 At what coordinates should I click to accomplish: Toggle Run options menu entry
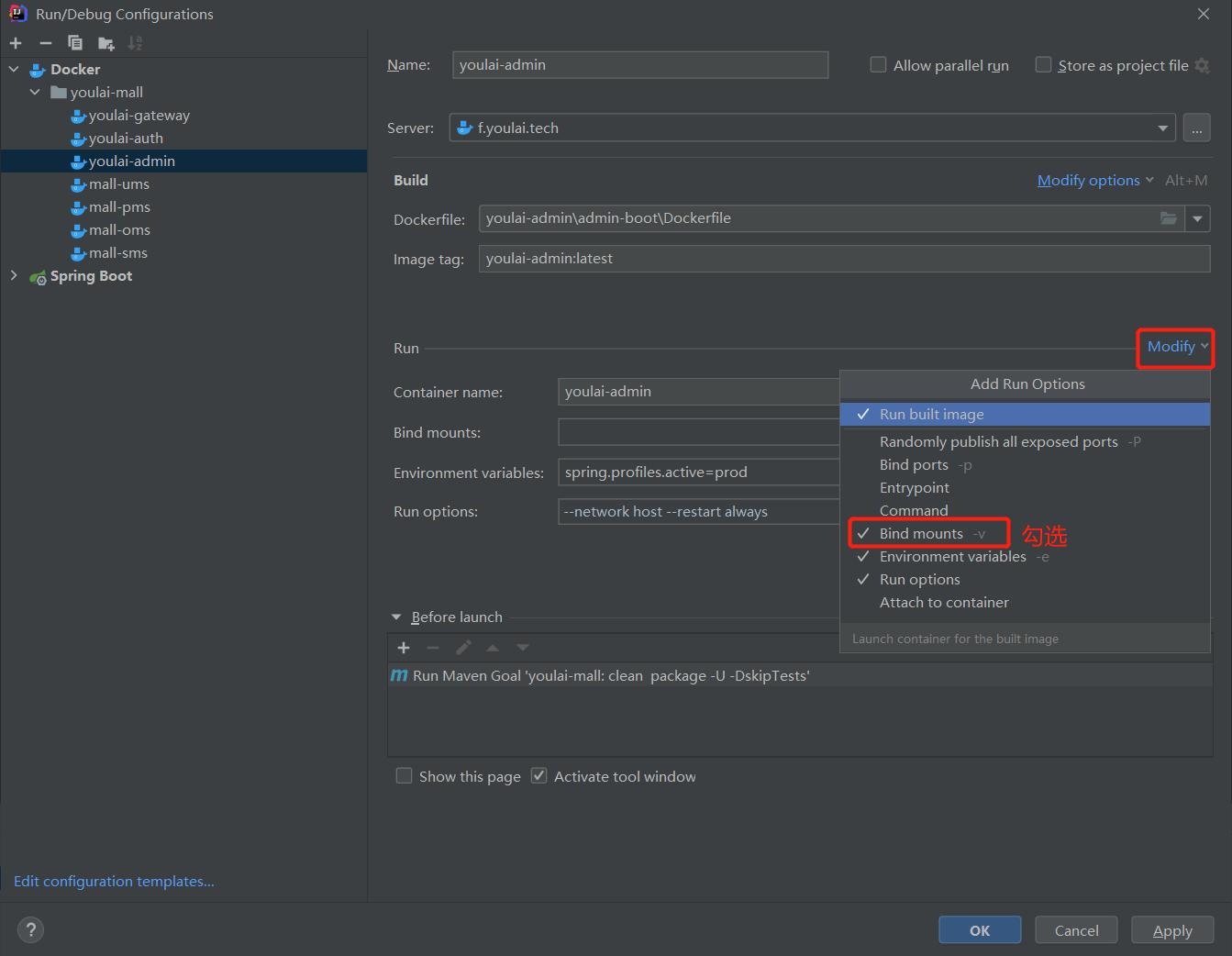coord(1025,580)
